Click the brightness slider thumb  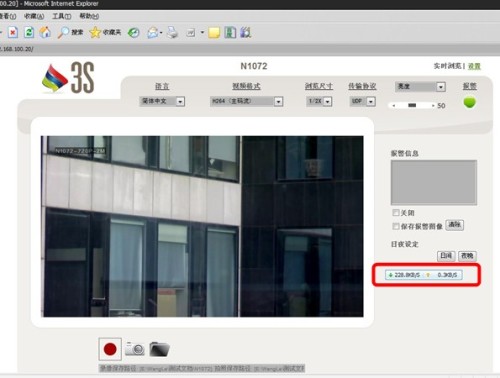[x=412, y=105]
